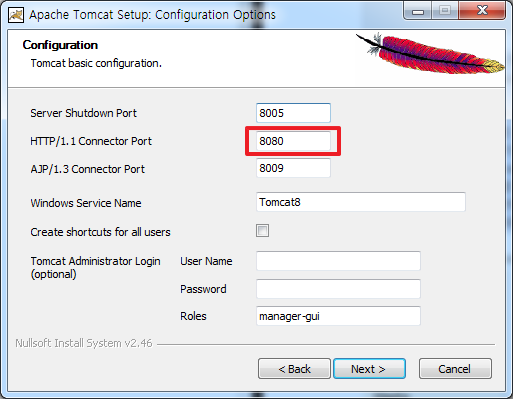Click the administrator Password field

click(x=338, y=289)
